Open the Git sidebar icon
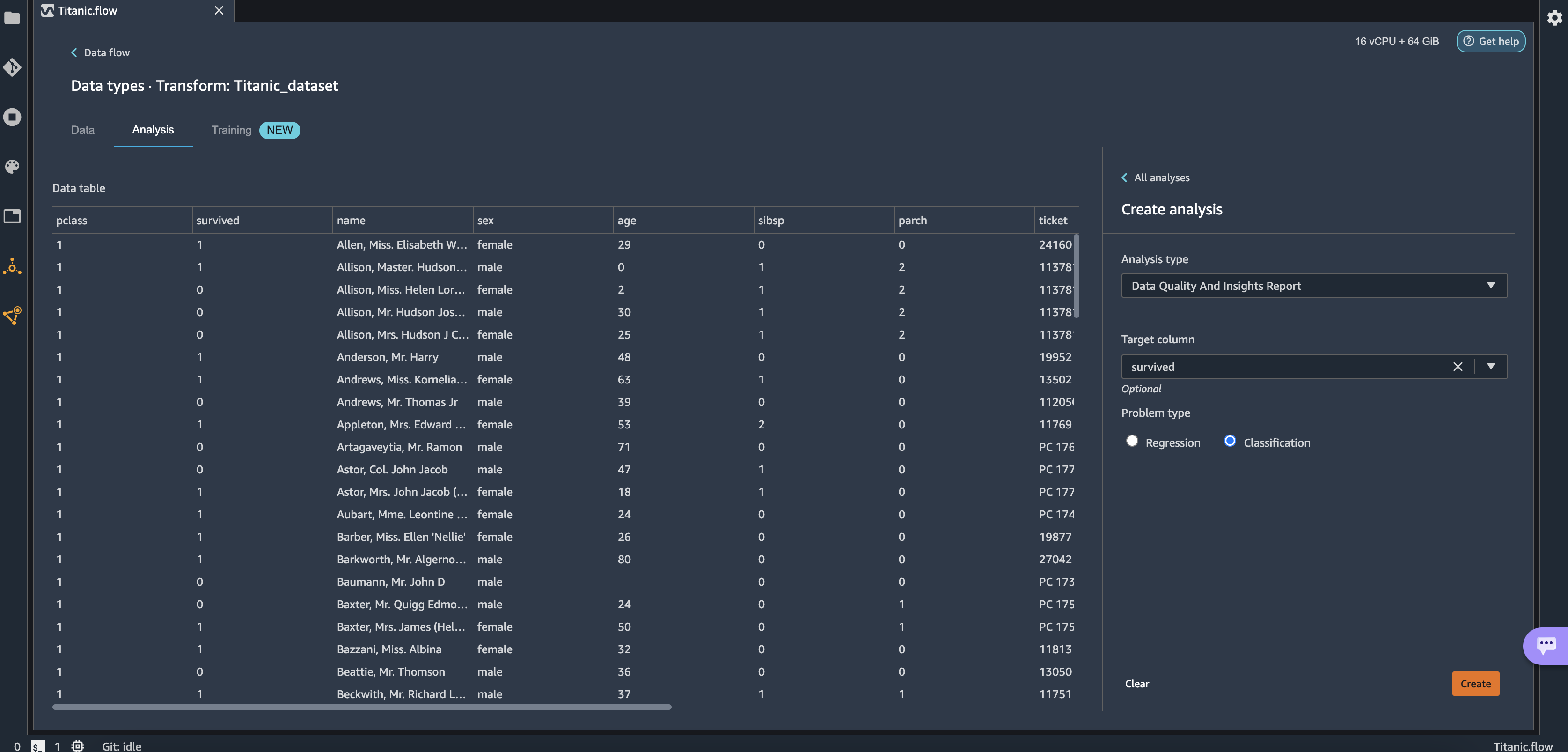The width and height of the screenshot is (1568, 752). [12, 67]
